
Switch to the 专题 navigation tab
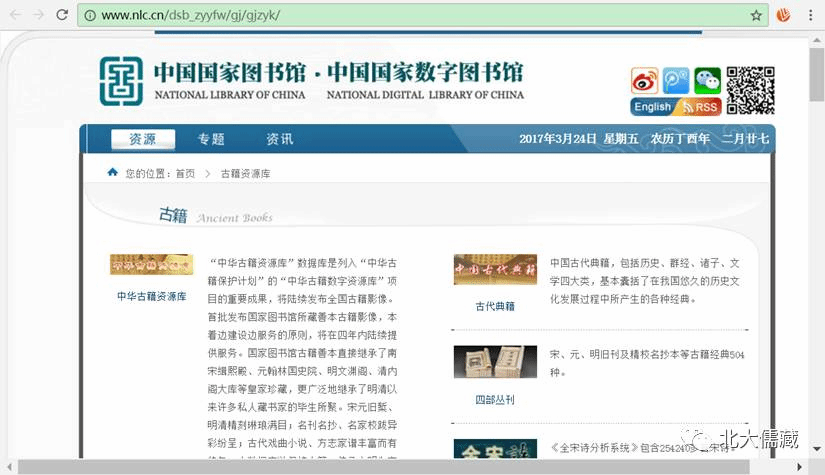coord(211,139)
